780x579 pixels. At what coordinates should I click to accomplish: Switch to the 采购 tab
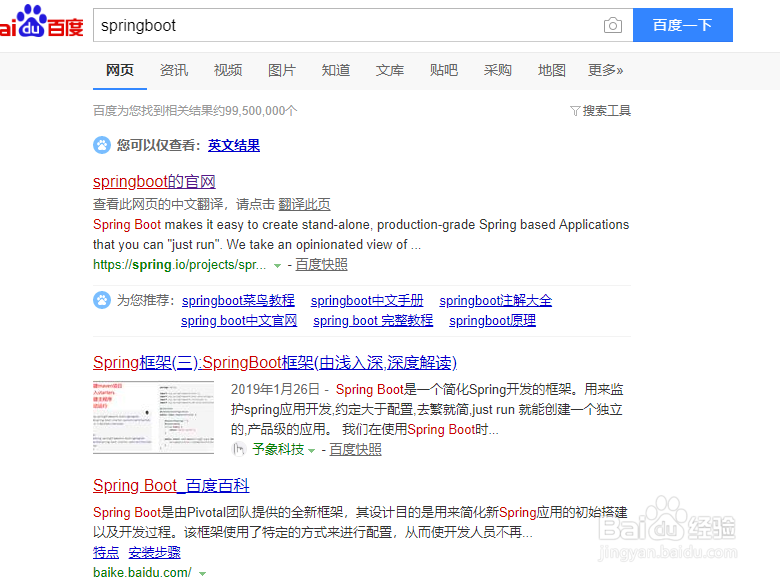coord(497,70)
